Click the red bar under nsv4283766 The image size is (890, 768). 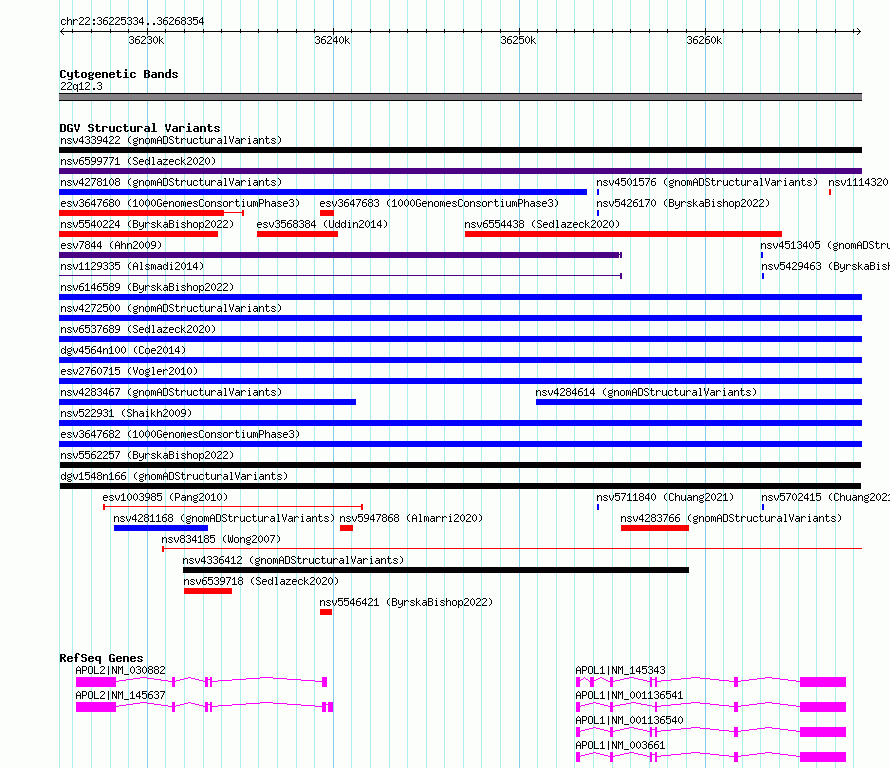point(655,528)
